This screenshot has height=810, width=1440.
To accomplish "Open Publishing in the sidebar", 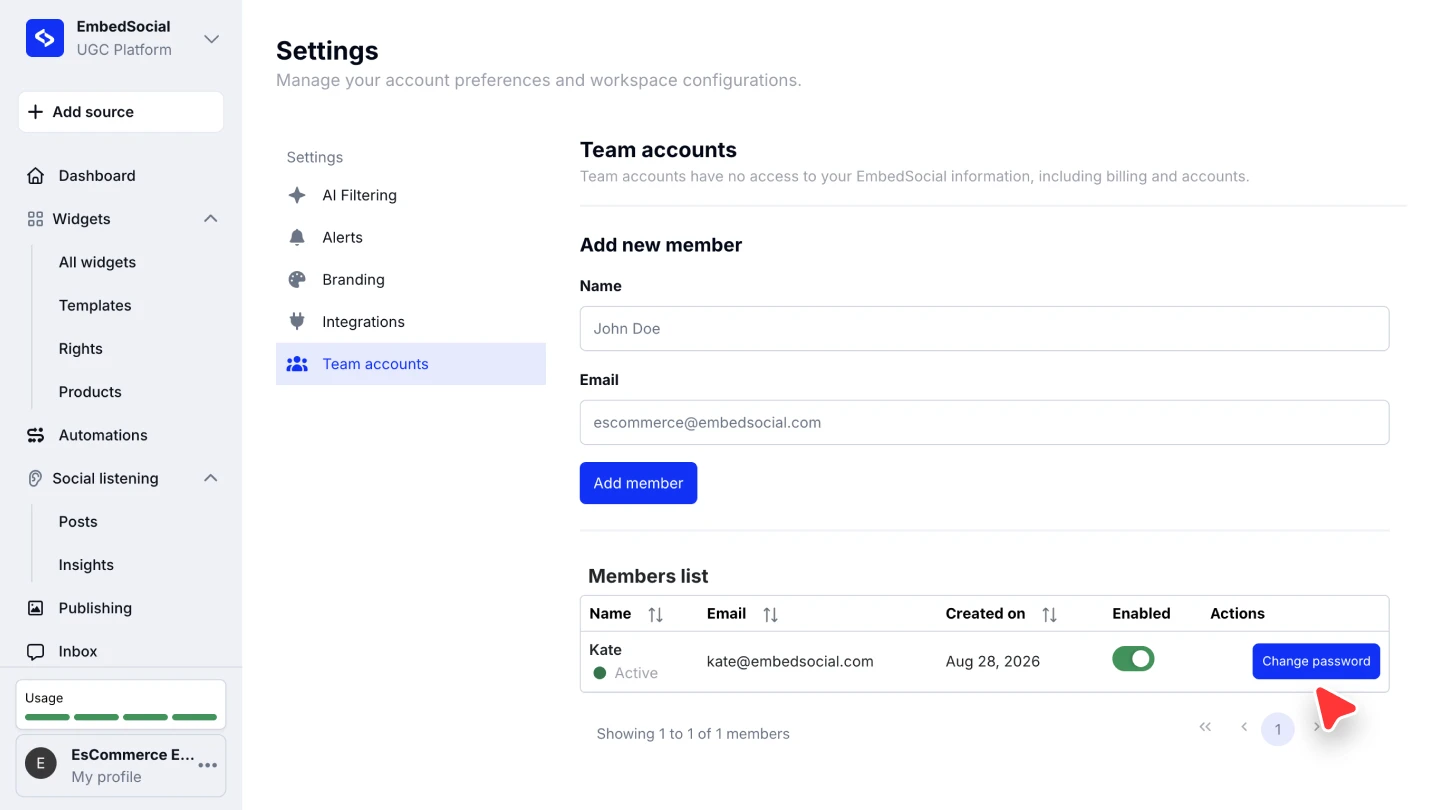I will click(x=95, y=608).
